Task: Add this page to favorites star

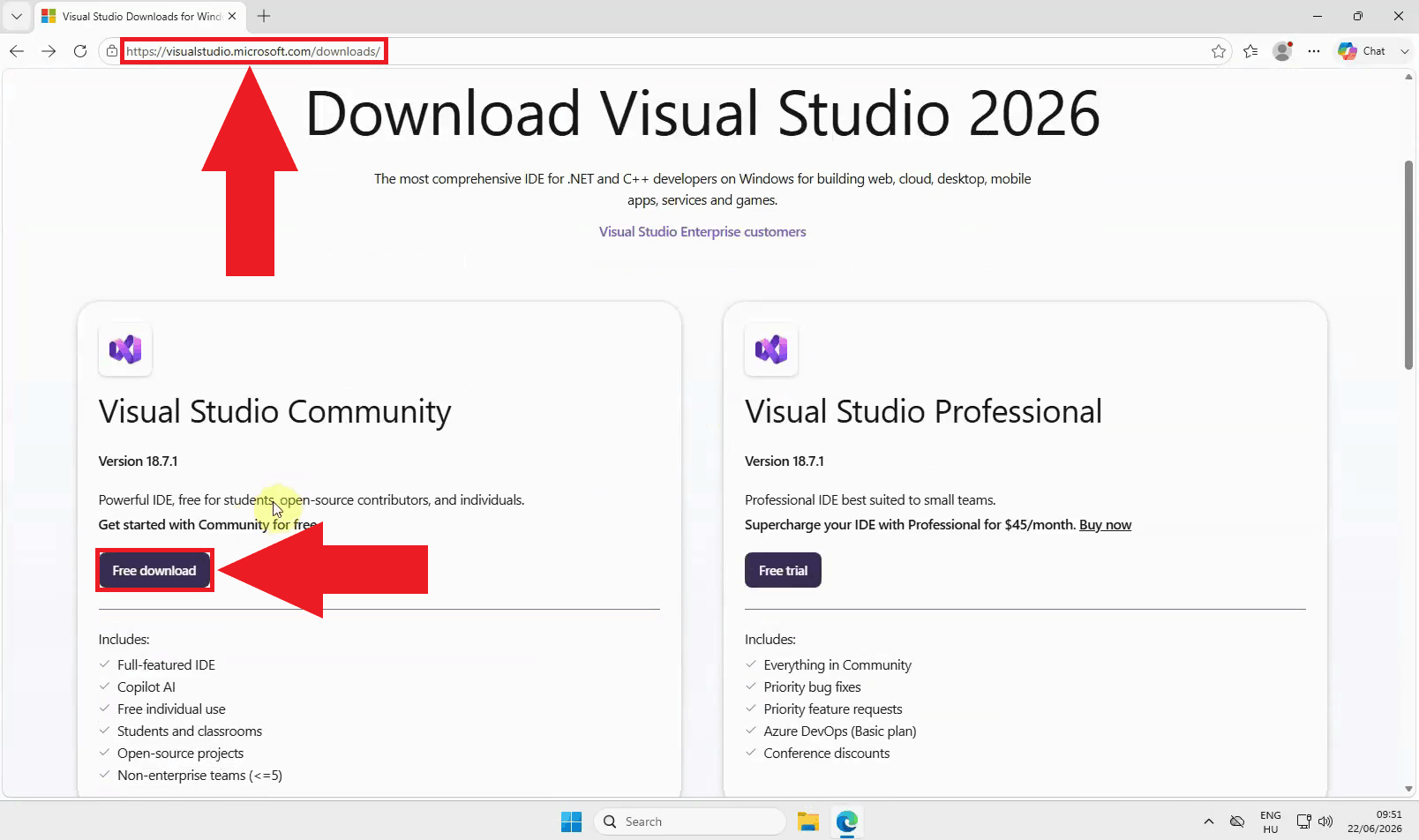Action: coord(1219,51)
